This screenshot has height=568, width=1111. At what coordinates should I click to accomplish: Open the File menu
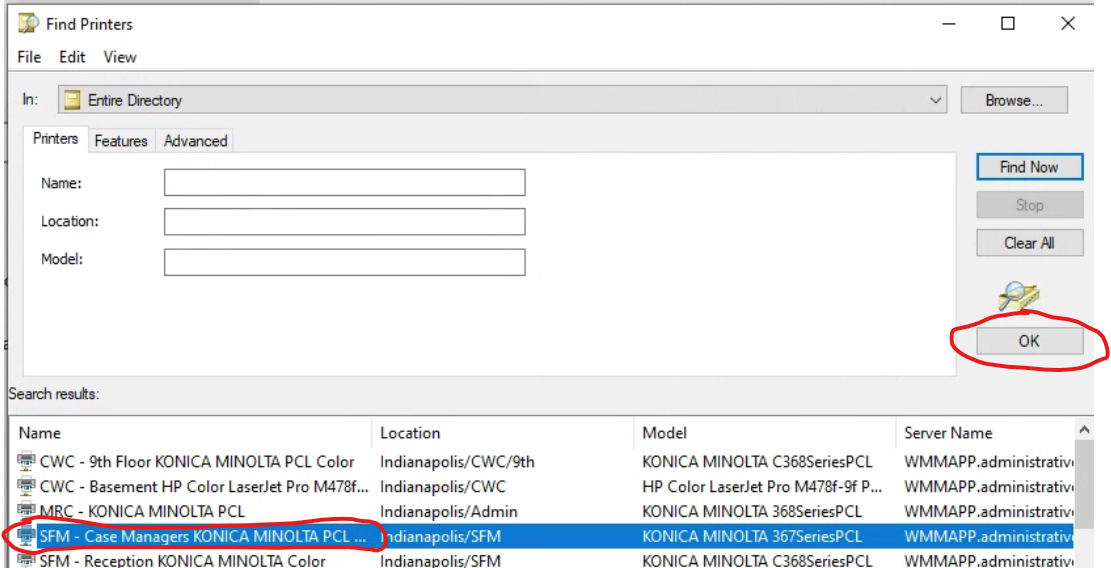(x=29, y=57)
